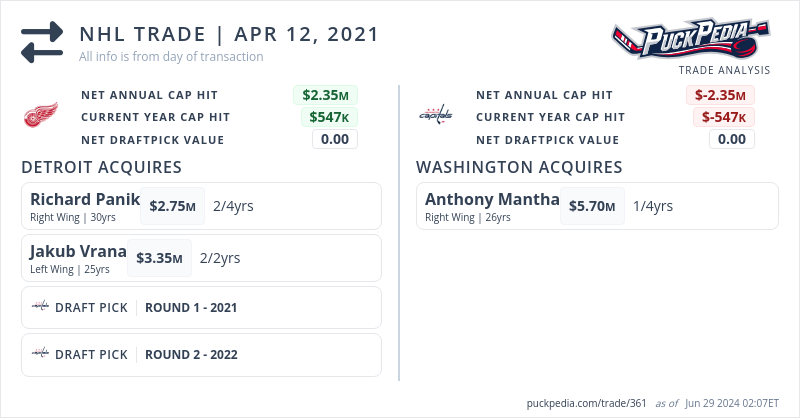Select Detroit's $547K current year cap badge
The width and height of the screenshot is (800, 418).
point(329,117)
